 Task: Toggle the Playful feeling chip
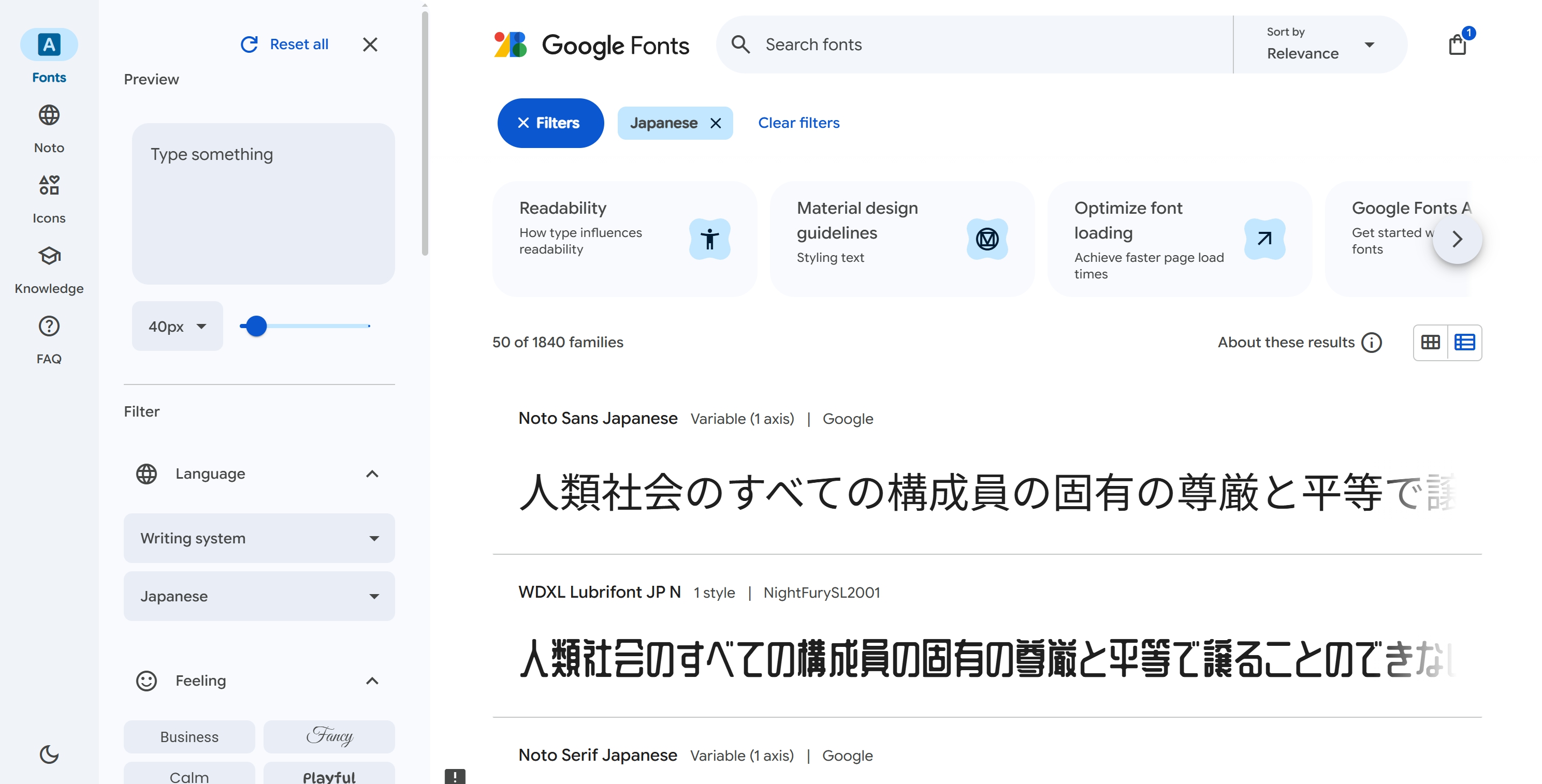(329, 773)
